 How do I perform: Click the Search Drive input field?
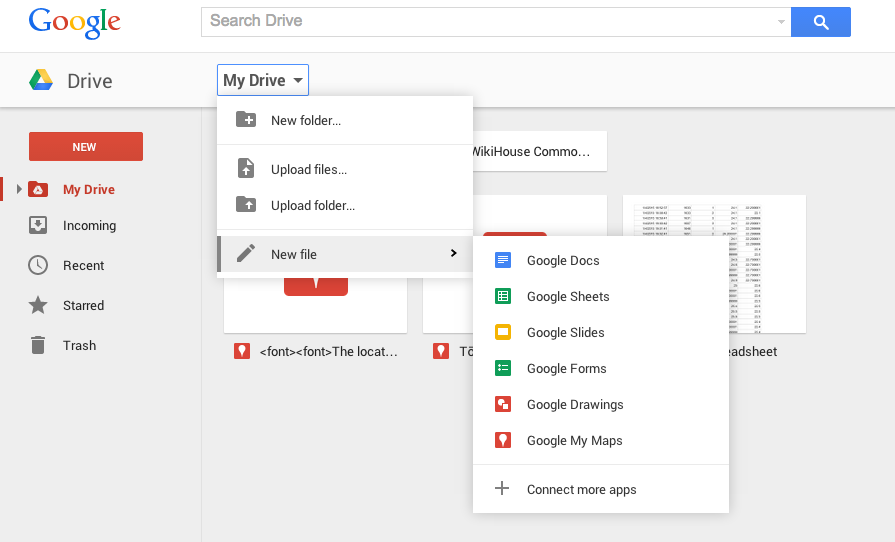coord(490,21)
